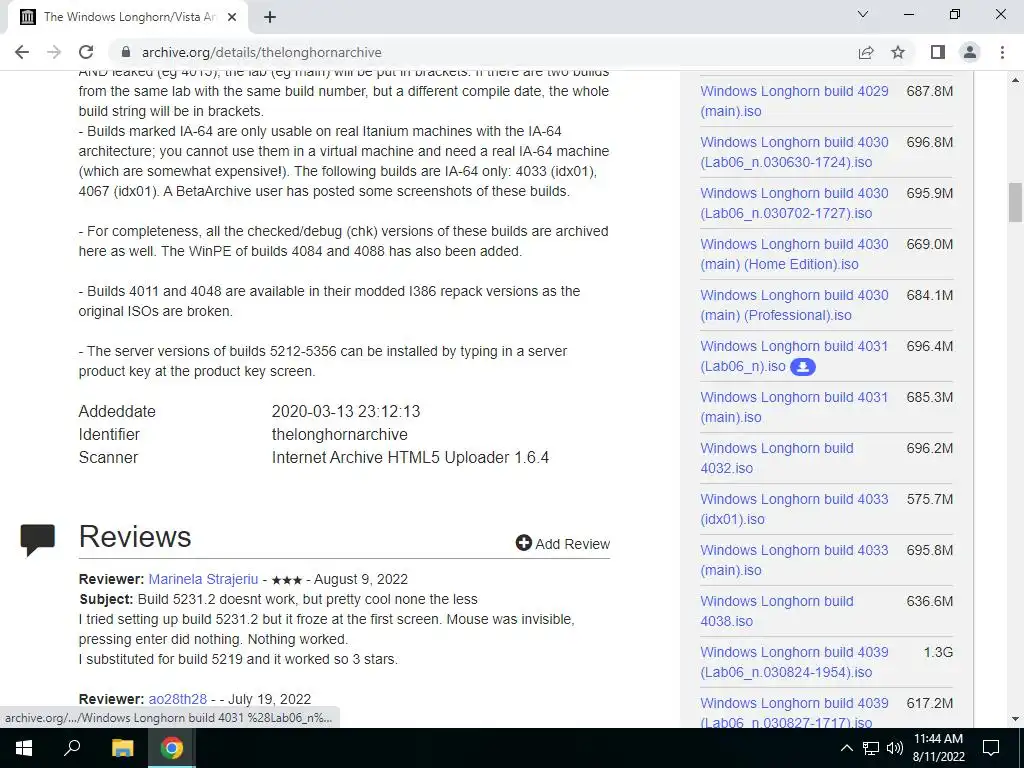Open Windows taskbar search
Image resolution: width=1024 pixels, height=768 pixels.
pos(72,748)
